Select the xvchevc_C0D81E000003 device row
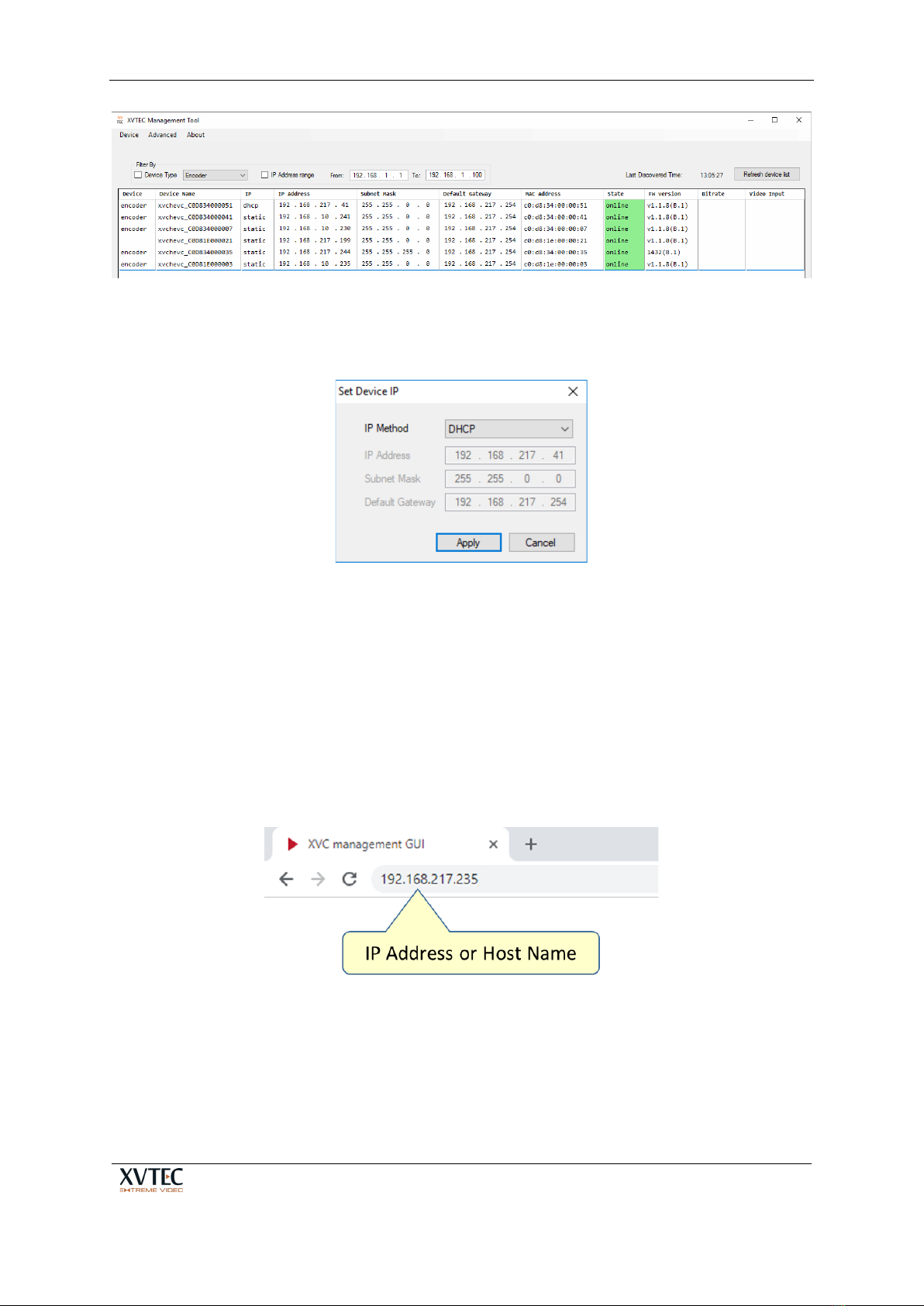The width and height of the screenshot is (924, 1306). tap(461, 264)
